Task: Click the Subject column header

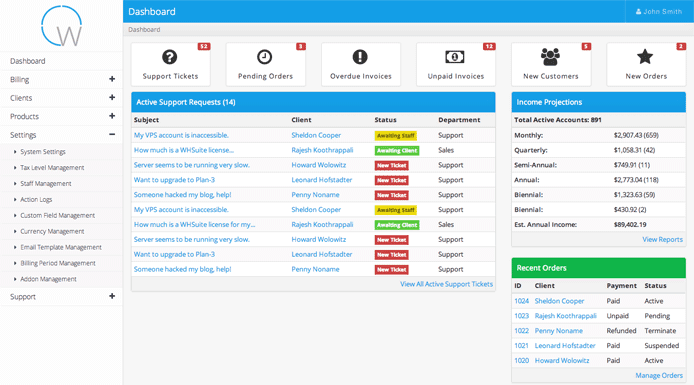Action: (146, 120)
